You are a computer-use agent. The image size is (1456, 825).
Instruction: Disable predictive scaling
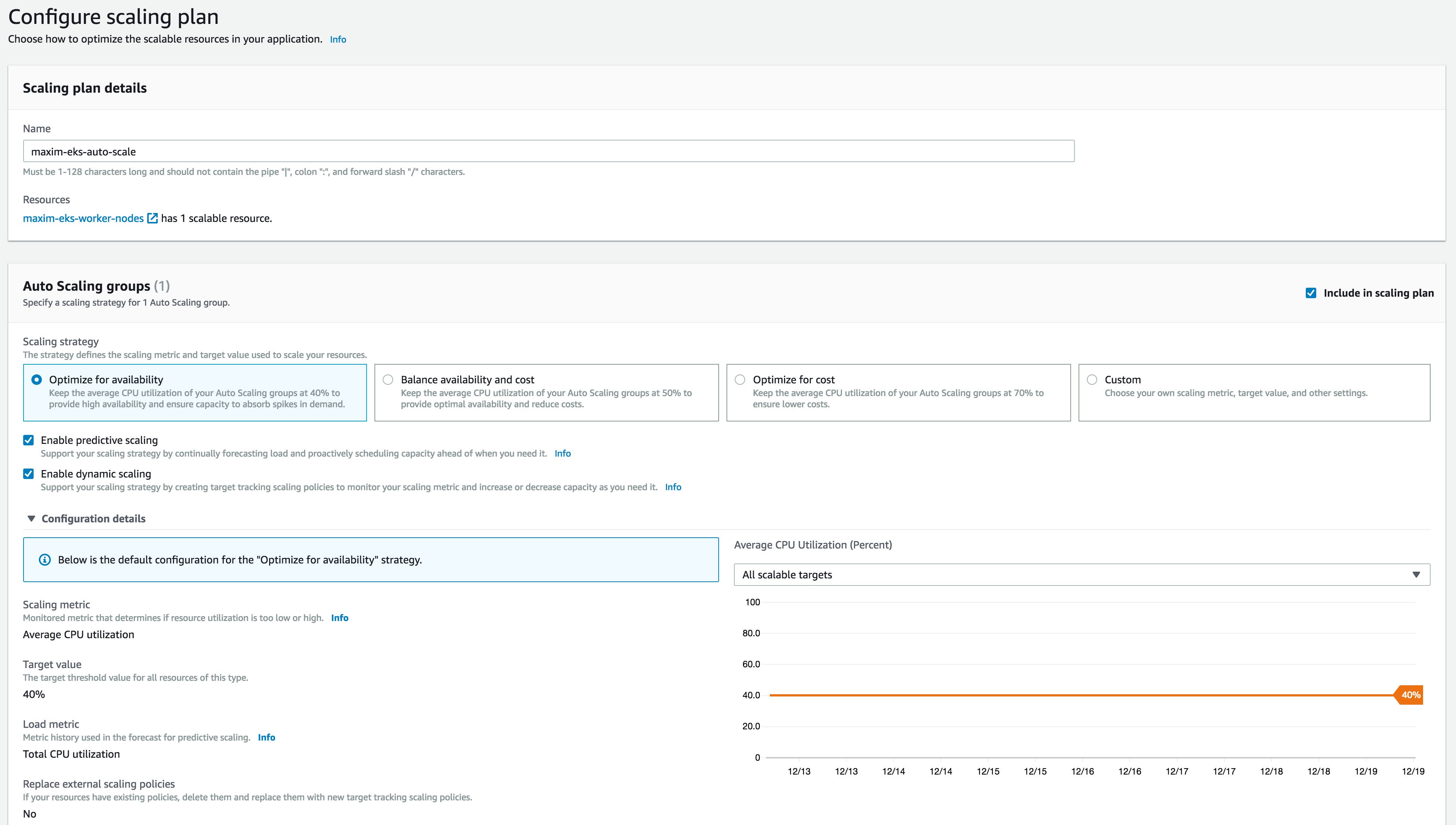28,440
